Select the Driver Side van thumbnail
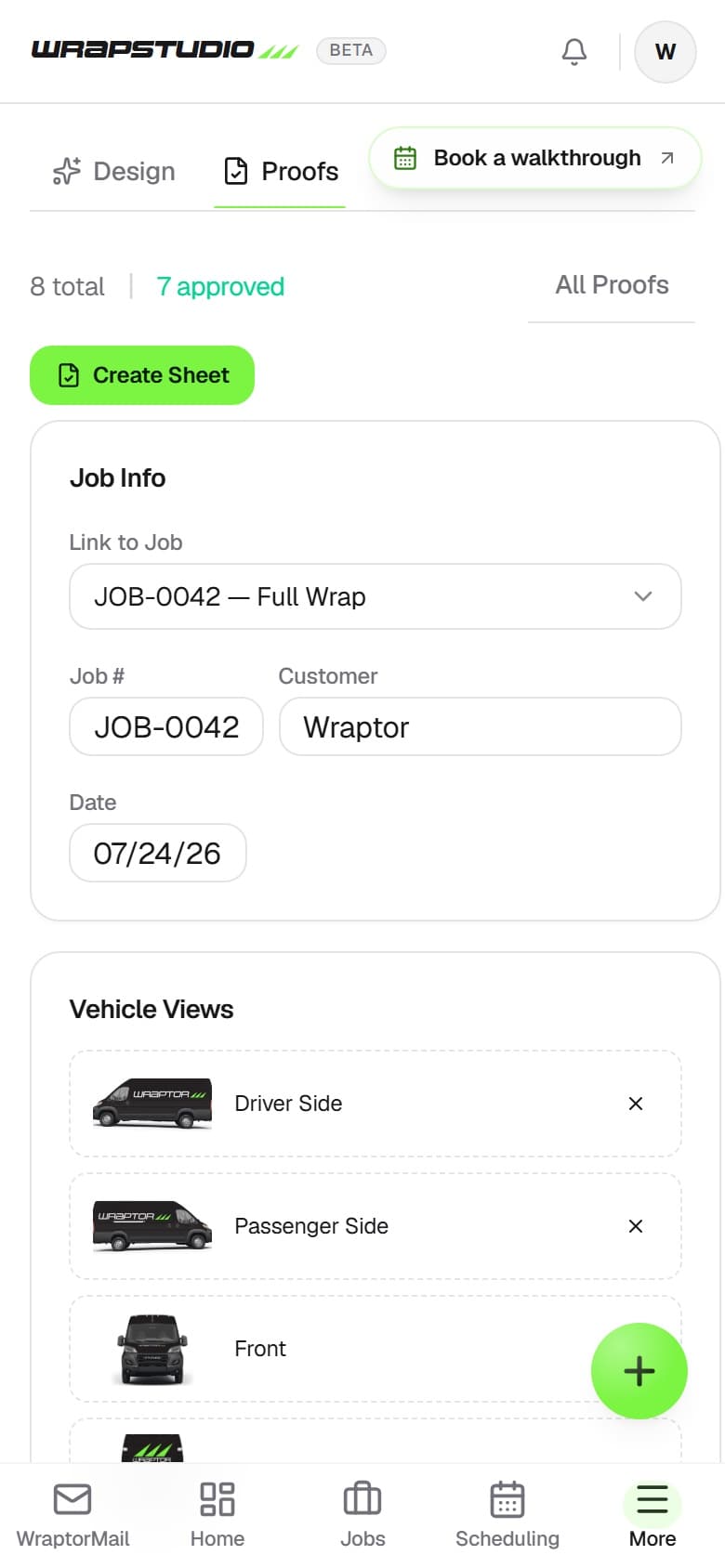Image resolution: width=725 pixels, height=1568 pixels. [x=152, y=1104]
